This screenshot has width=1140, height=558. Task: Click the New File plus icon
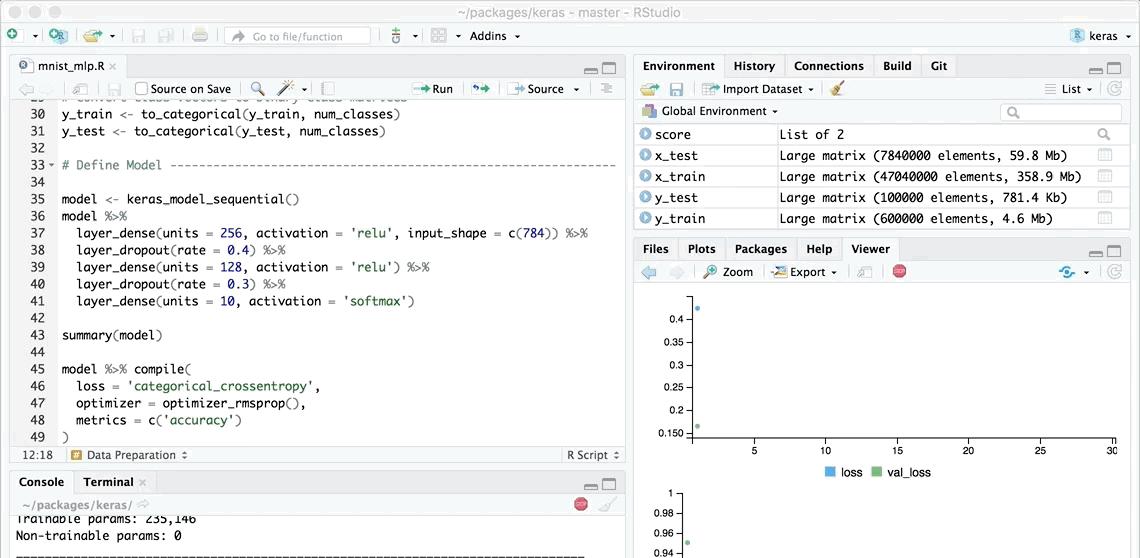pos(14,35)
